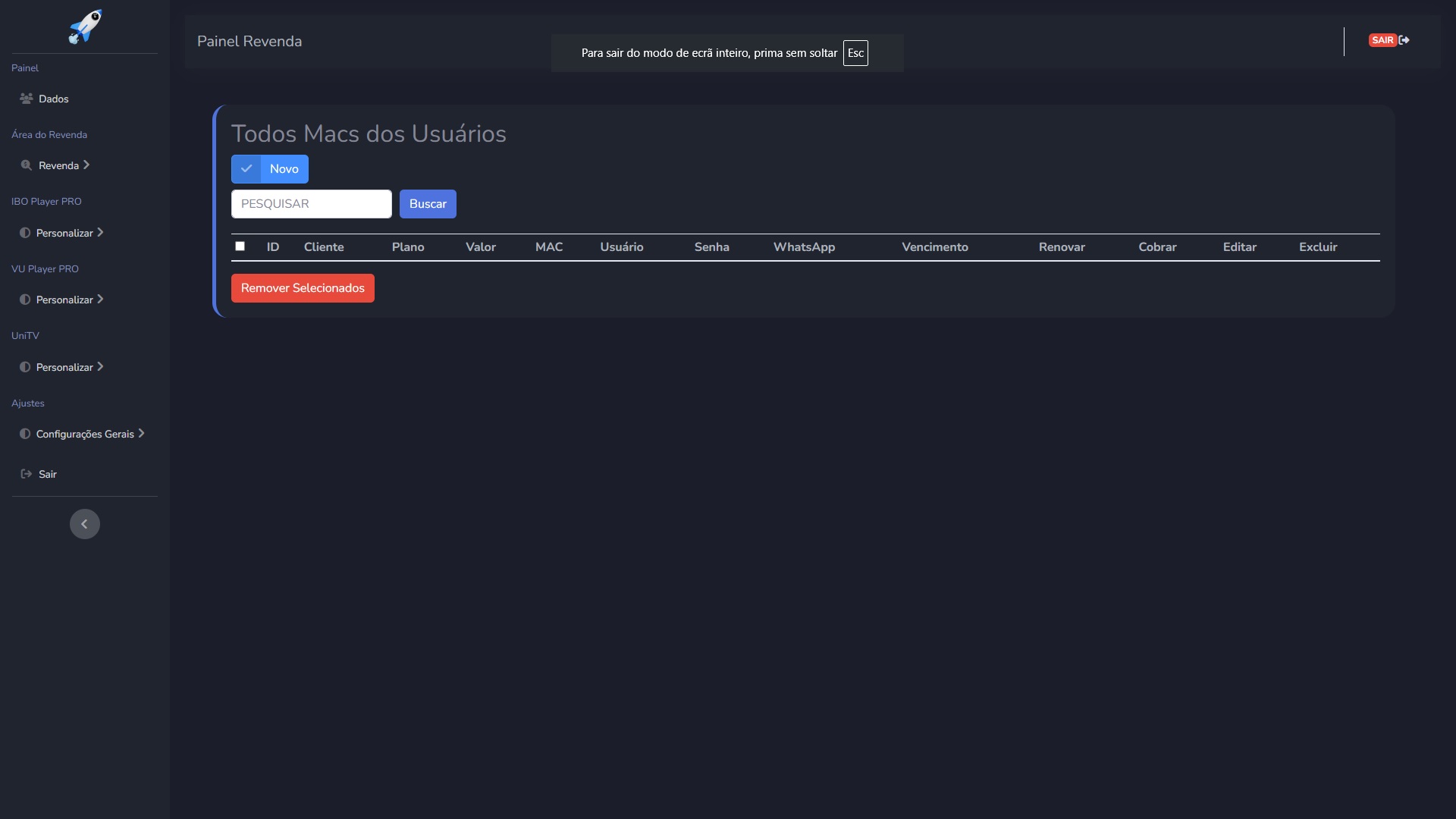Click checkmark icon on Novo button
Image resolution: width=1456 pixels, height=819 pixels.
246,169
